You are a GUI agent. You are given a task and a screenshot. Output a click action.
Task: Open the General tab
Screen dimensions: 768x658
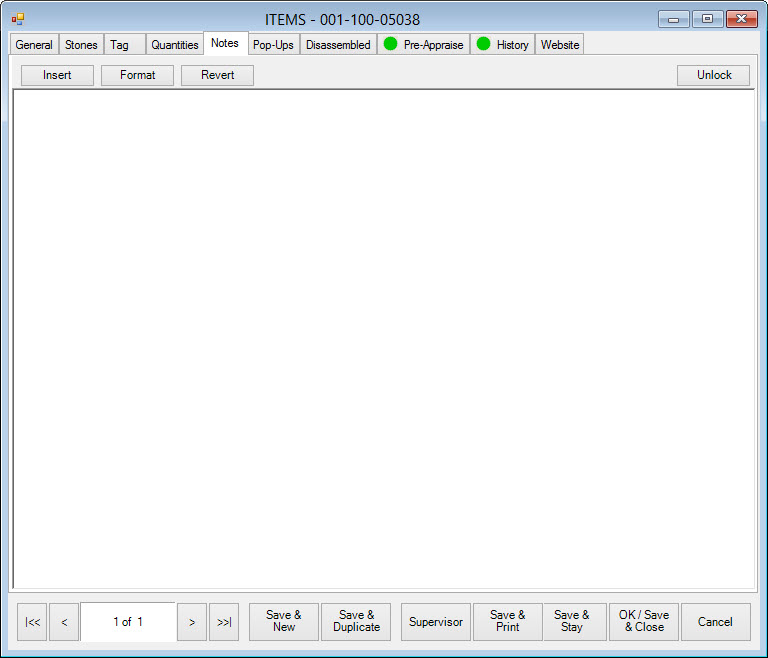[34, 45]
